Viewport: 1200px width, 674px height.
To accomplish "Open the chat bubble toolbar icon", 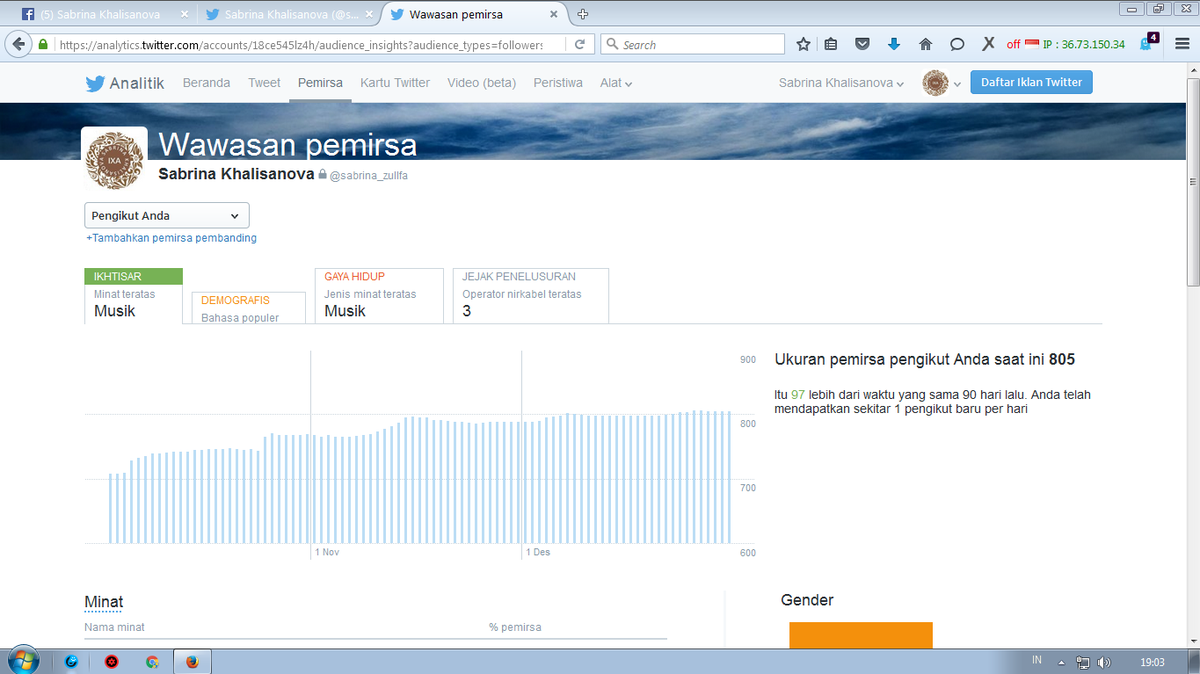I will [957, 44].
